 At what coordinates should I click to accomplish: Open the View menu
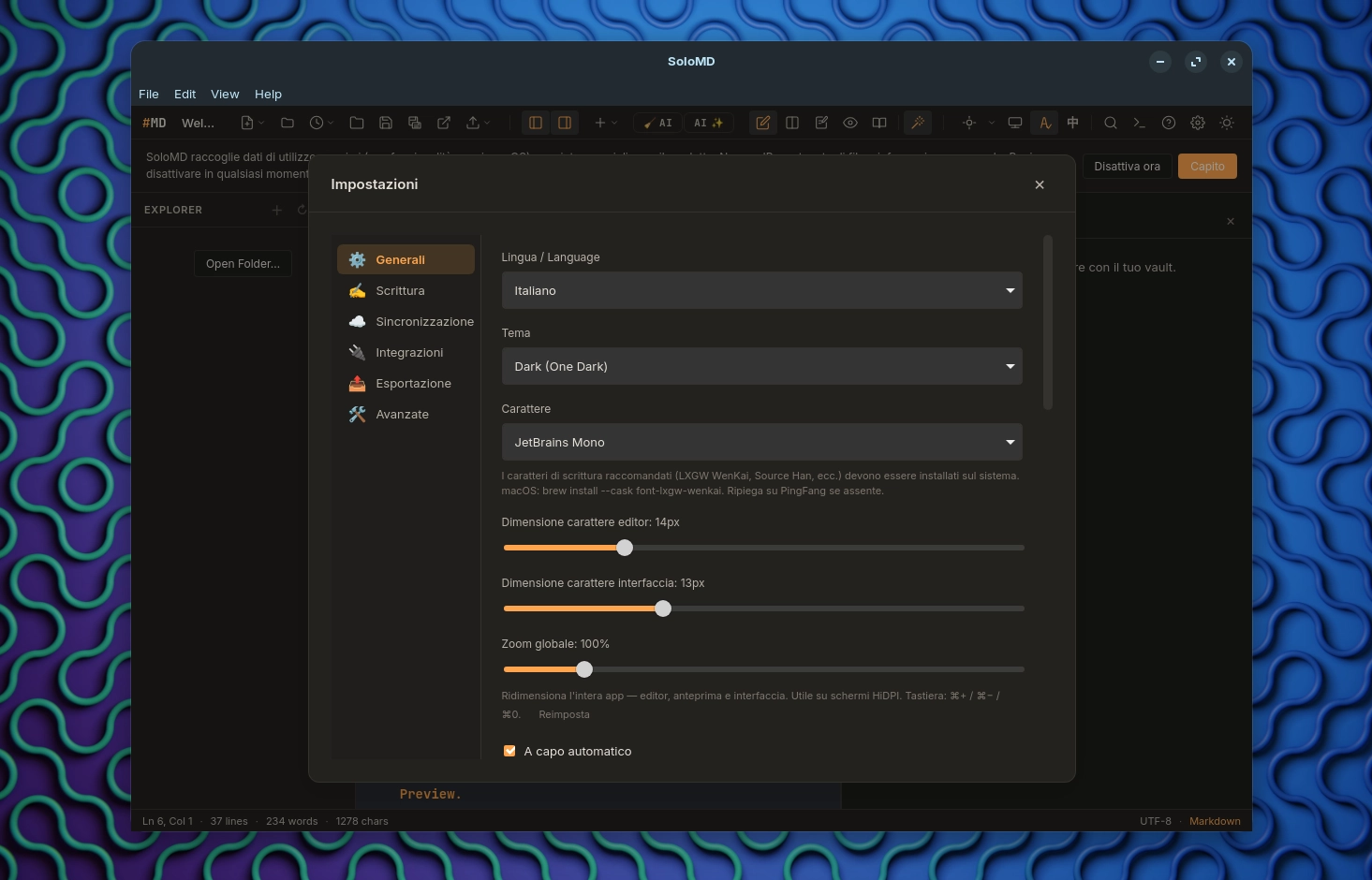click(x=225, y=94)
